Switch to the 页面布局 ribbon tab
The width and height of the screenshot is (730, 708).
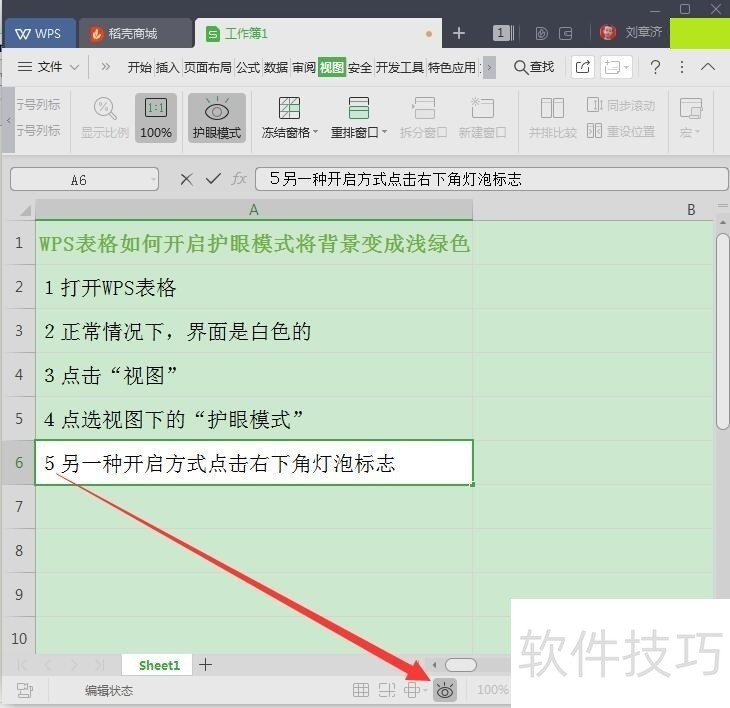(x=208, y=67)
